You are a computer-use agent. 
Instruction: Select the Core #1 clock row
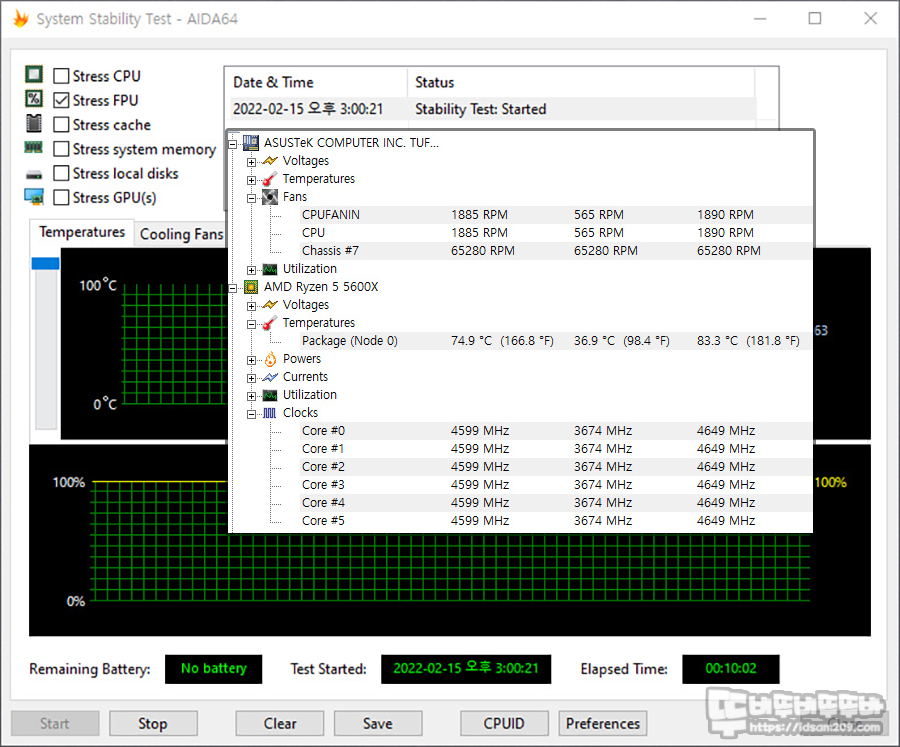tap(554, 448)
